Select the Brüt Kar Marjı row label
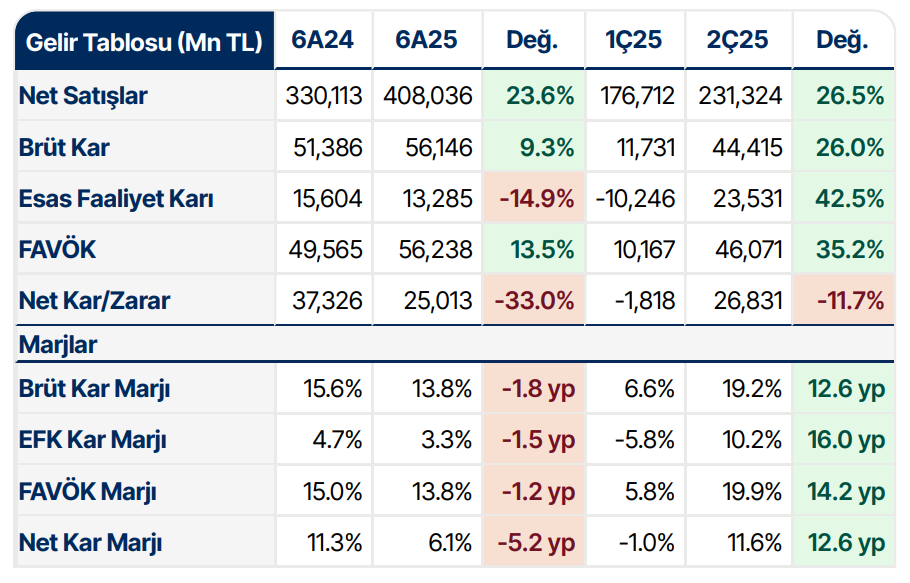Image resolution: width=910 pixels, height=583 pixels. (95, 389)
